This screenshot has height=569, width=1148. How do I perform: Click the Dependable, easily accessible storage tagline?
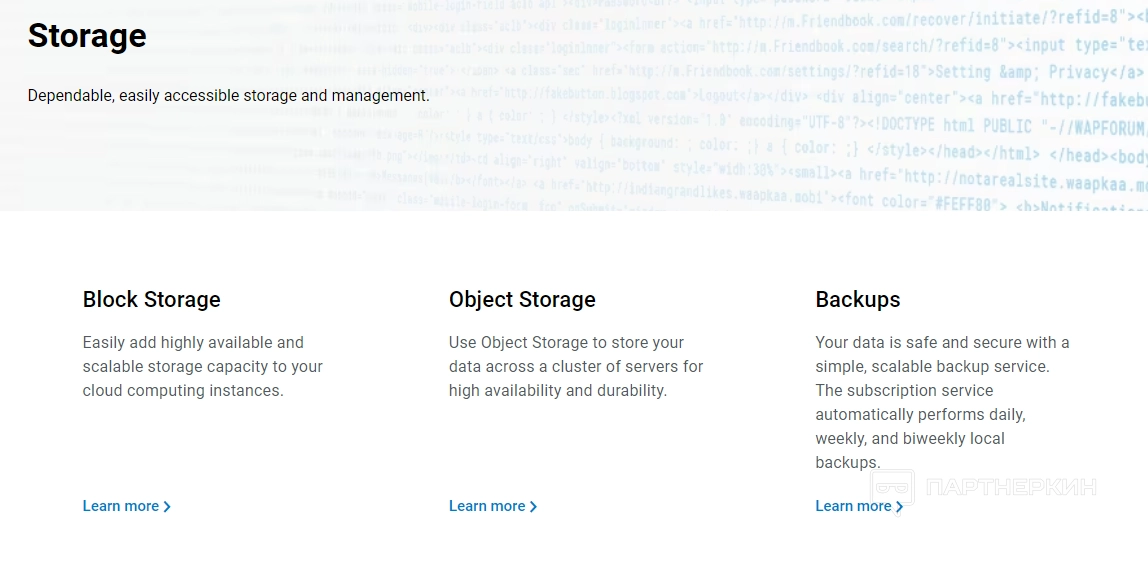(x=228, y=96)
